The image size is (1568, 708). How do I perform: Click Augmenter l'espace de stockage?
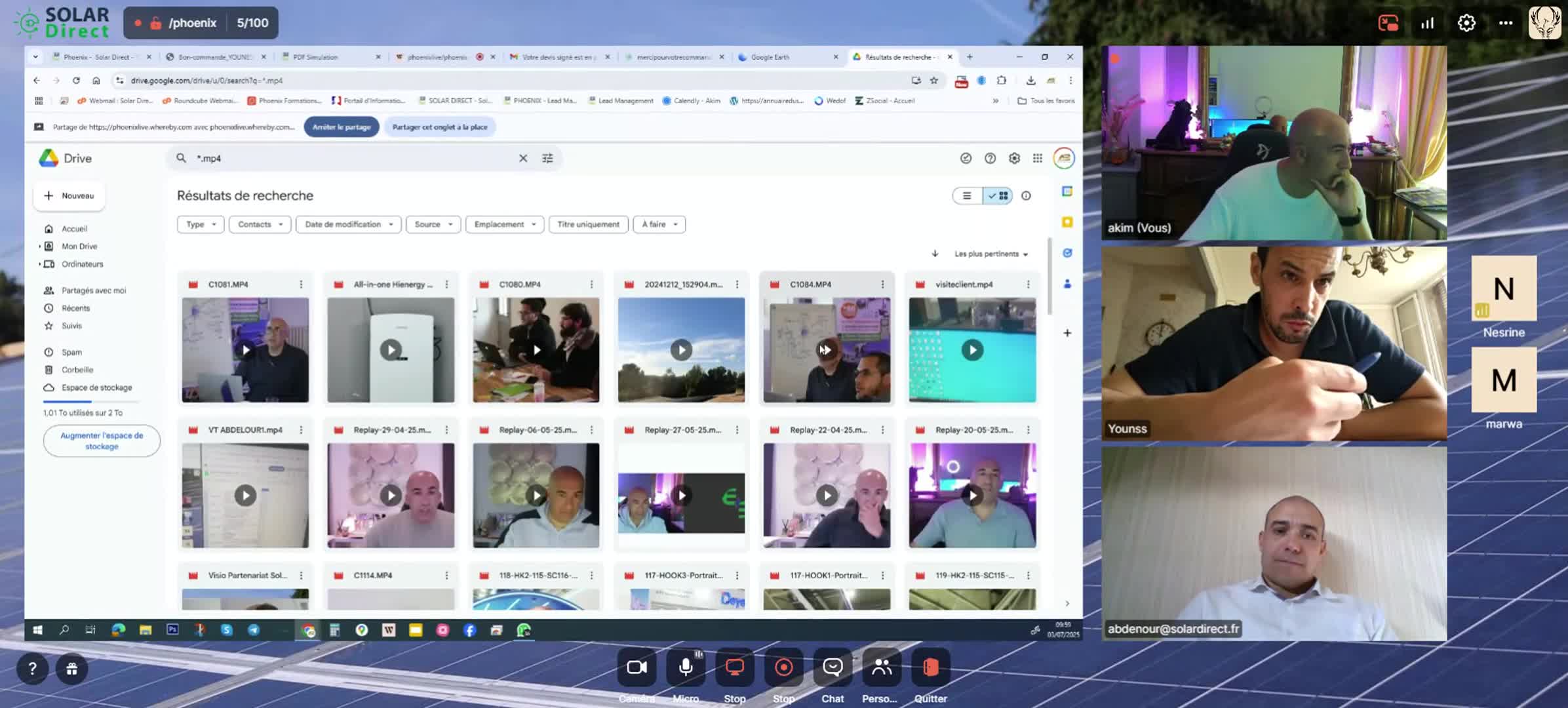(x=102, y=441)
